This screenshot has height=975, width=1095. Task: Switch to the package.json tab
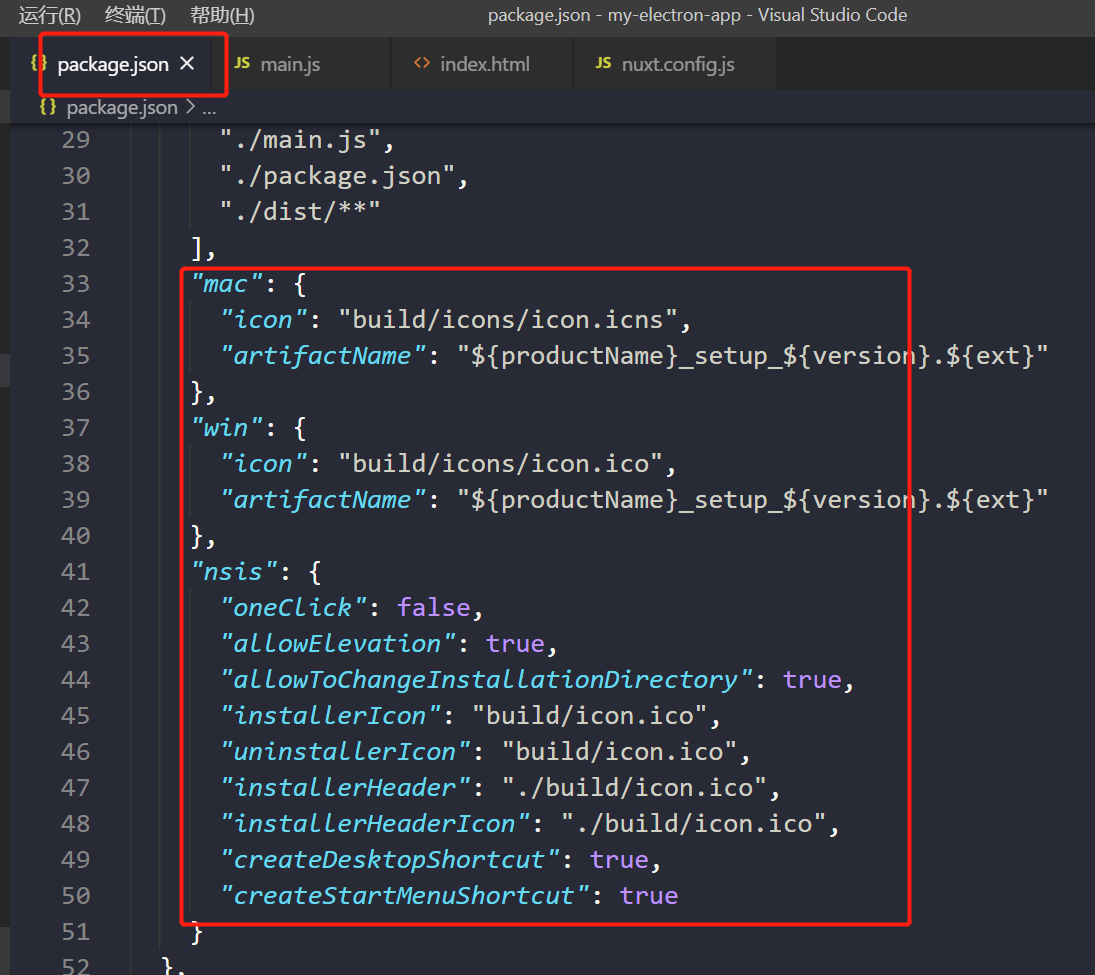[112, 64]
